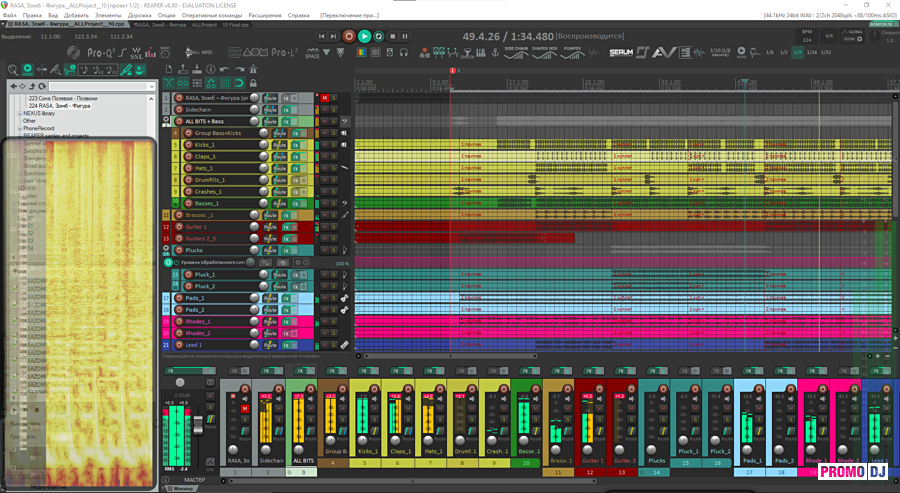Viewport: 900px width, 493px height.
Task: Go to project start using transport button
Action: [321, 36]
